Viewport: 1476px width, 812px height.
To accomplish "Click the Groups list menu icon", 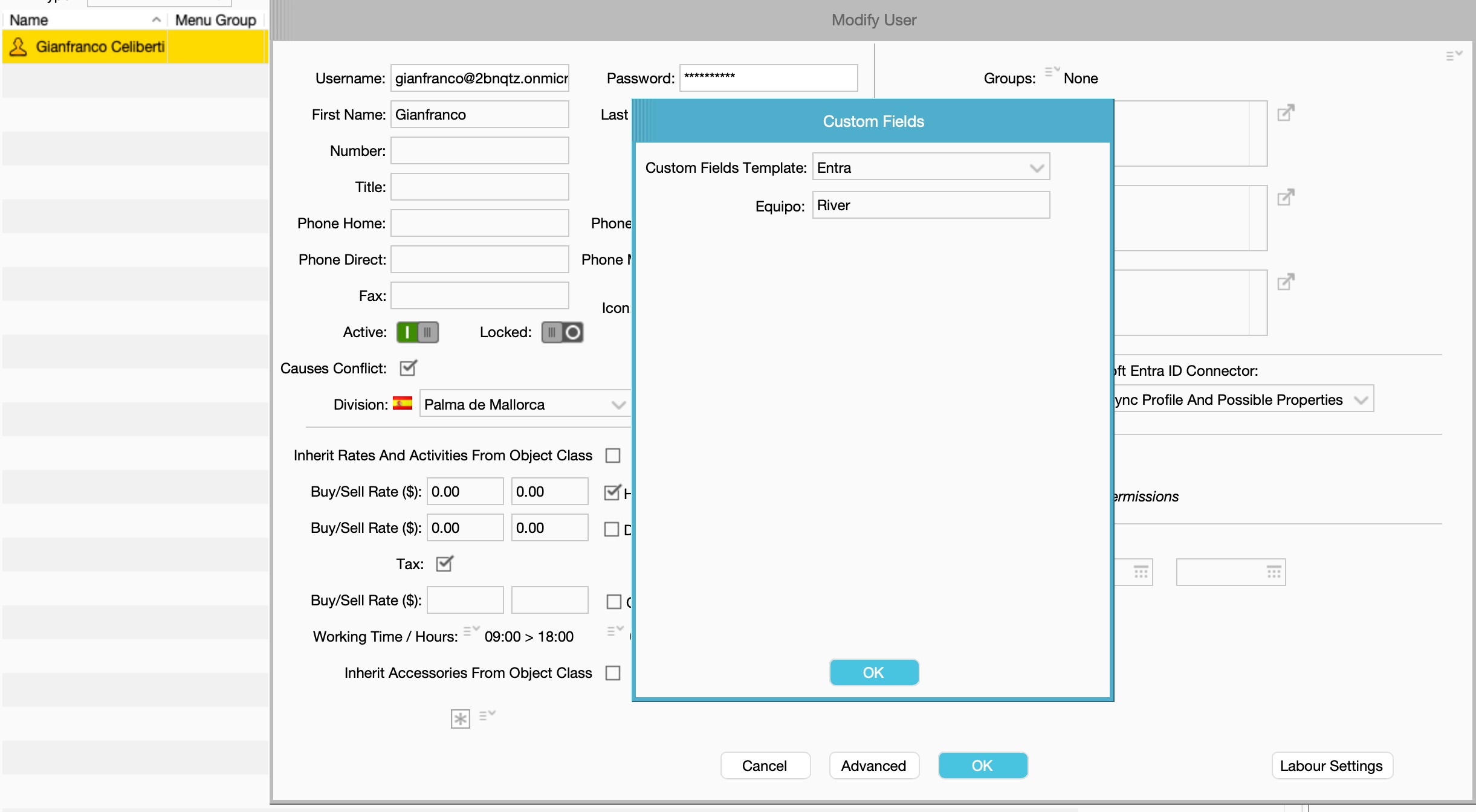I will coord(1052,72).
